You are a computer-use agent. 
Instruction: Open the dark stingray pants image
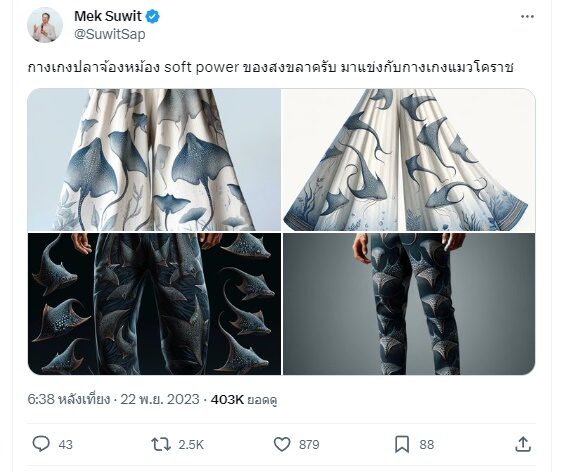tap(154, 304)
